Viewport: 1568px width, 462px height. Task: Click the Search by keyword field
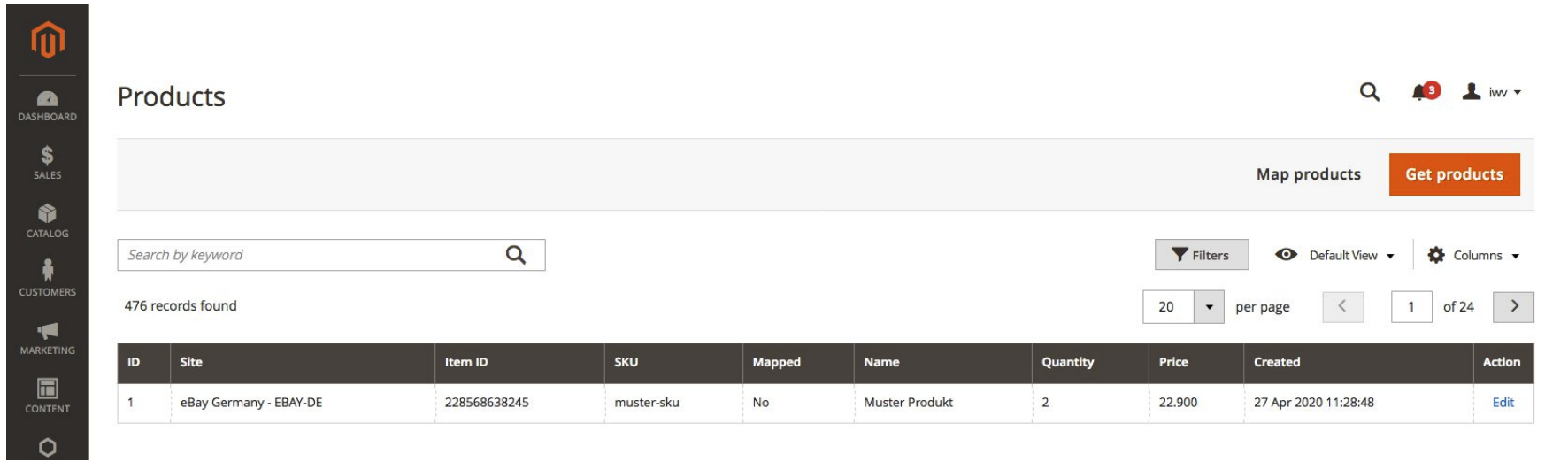310,256
